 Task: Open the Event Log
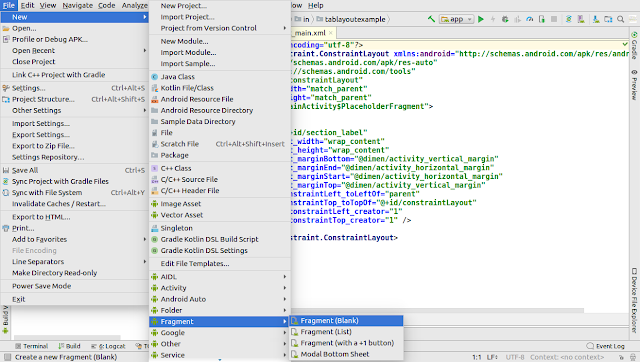pos(606,346)
